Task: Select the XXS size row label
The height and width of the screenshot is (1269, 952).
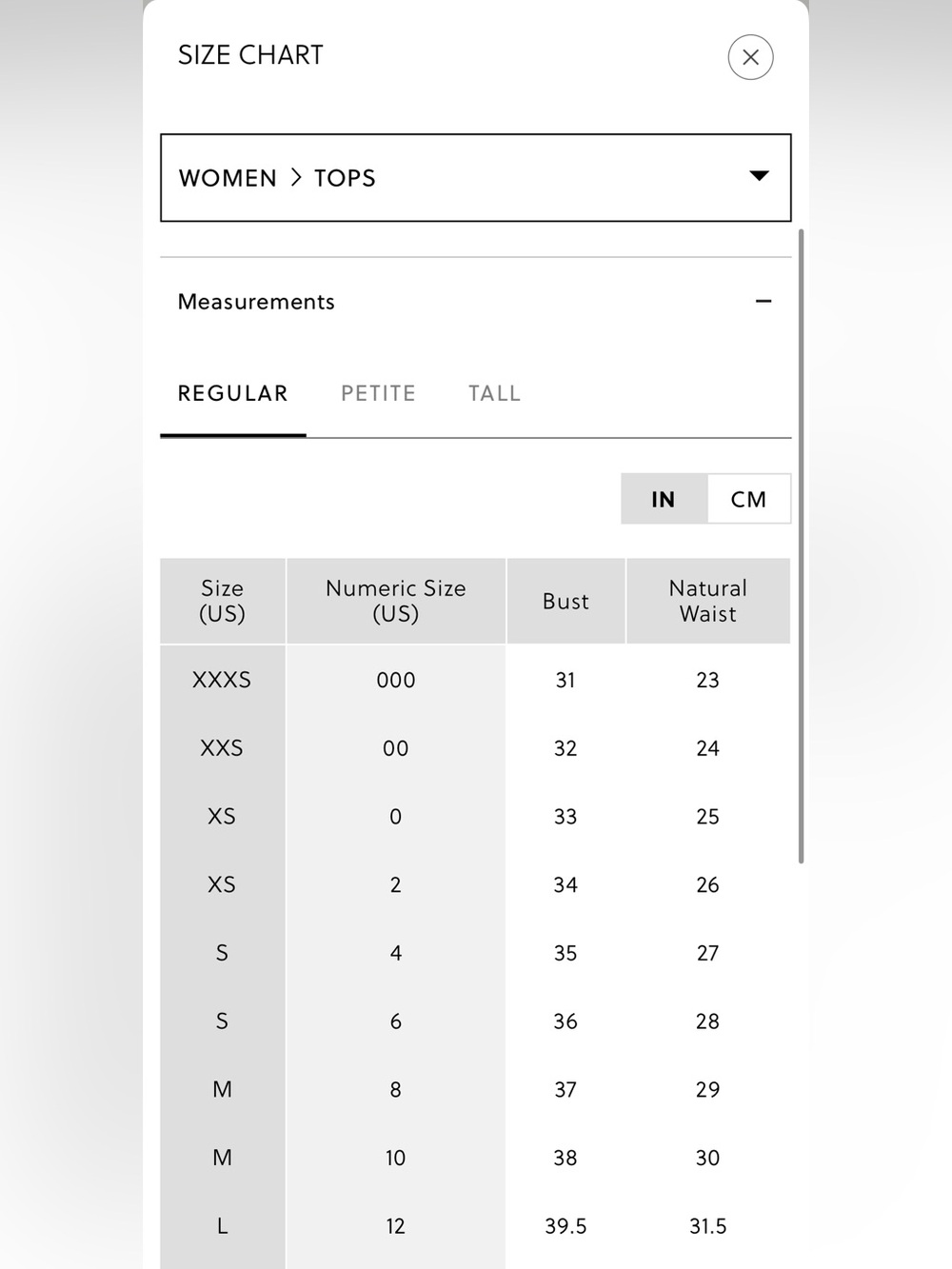Action: point(222,748)
